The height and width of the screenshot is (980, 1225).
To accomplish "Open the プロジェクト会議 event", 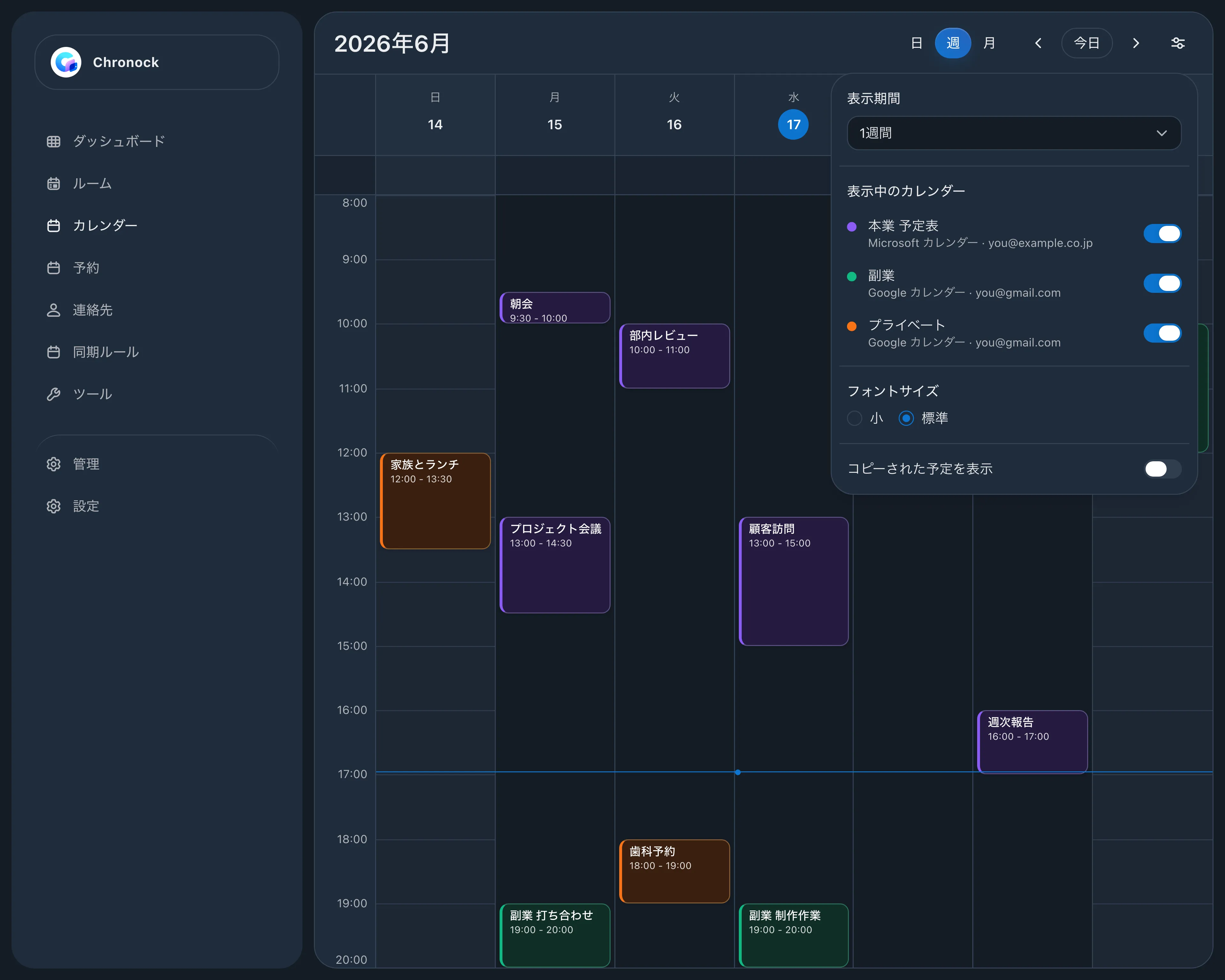I will tap(554, 565).
